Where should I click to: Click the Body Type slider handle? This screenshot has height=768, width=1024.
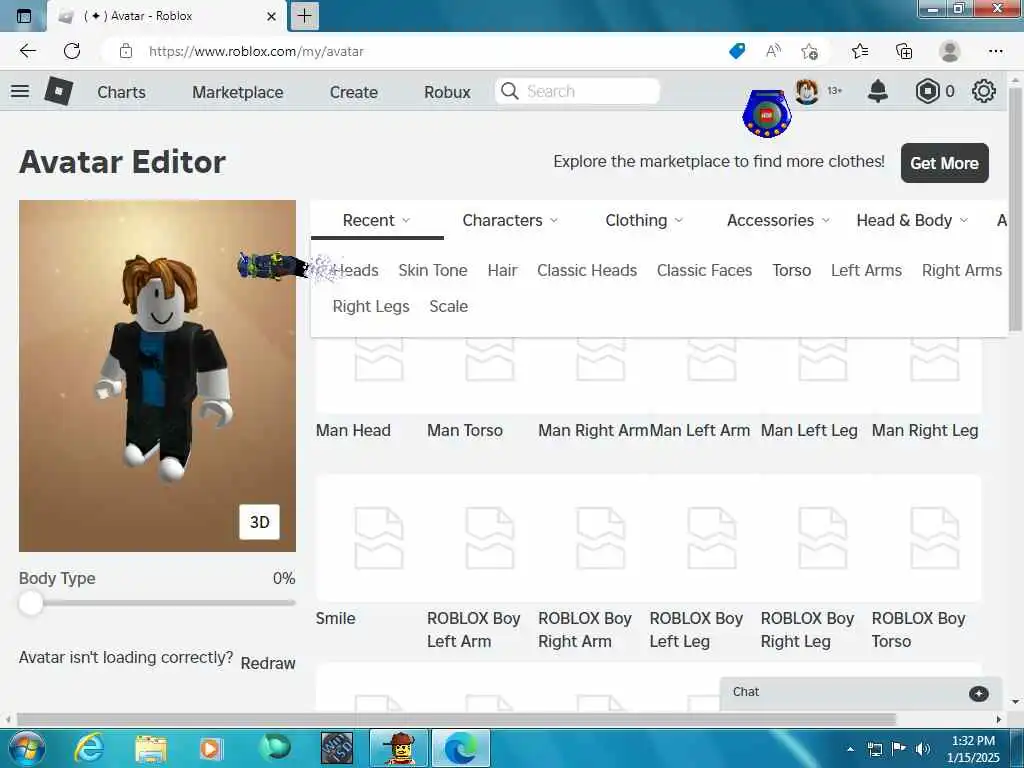pyautogui.click(x=30, y=603)
